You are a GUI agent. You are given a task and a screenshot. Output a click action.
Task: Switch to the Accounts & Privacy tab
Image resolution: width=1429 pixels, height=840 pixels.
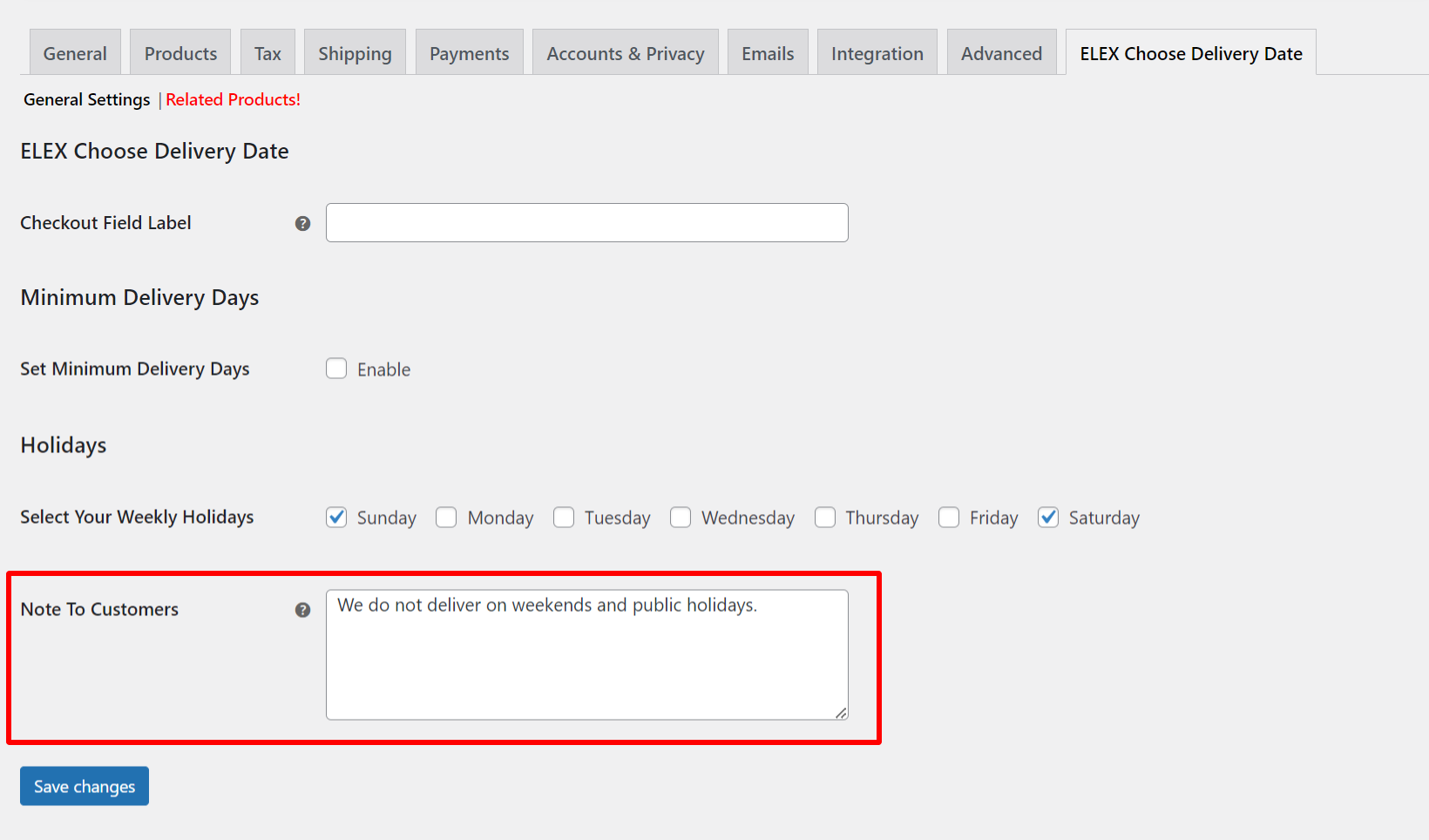tap(625, 52)
